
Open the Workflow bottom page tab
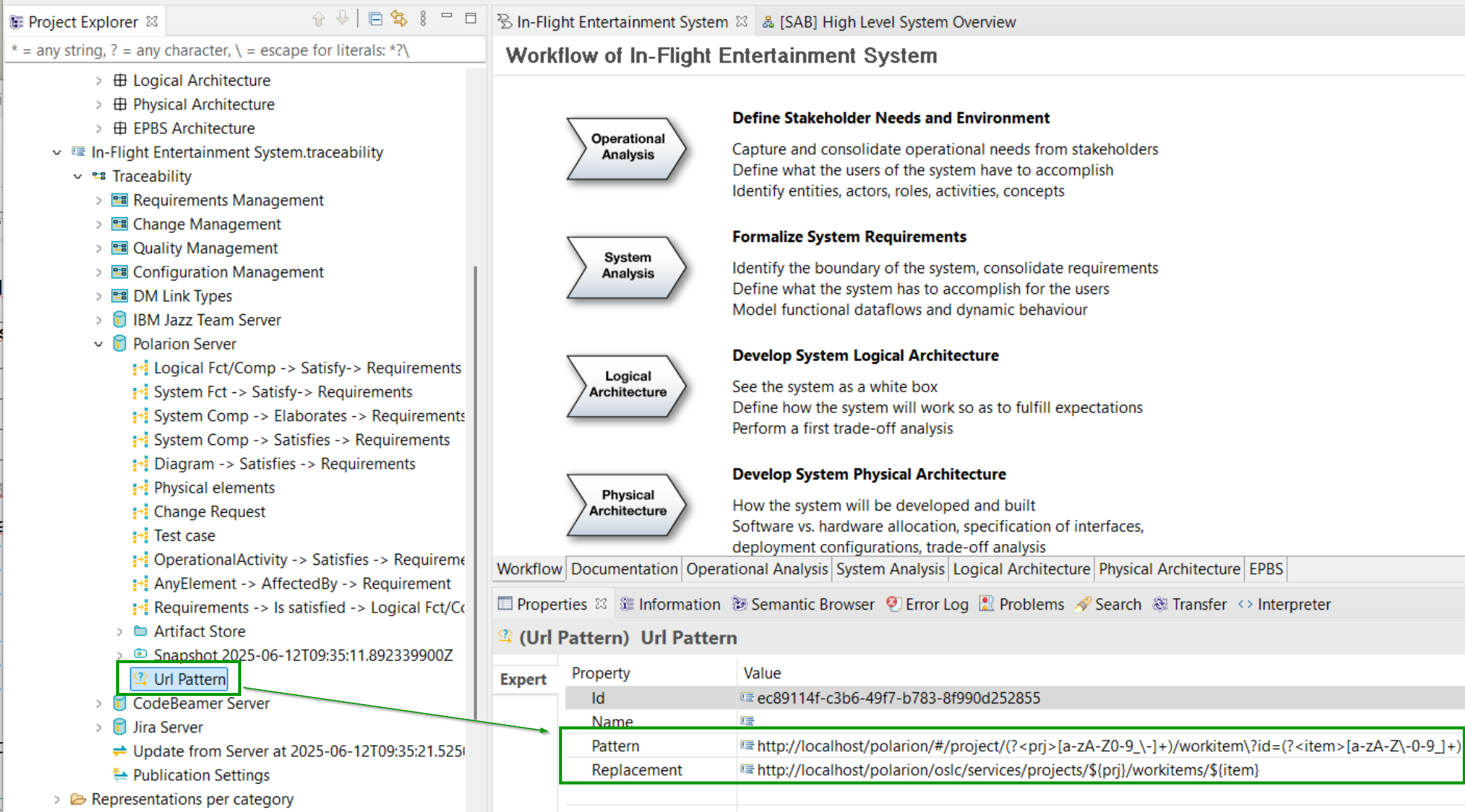click(x=529, y=569)
